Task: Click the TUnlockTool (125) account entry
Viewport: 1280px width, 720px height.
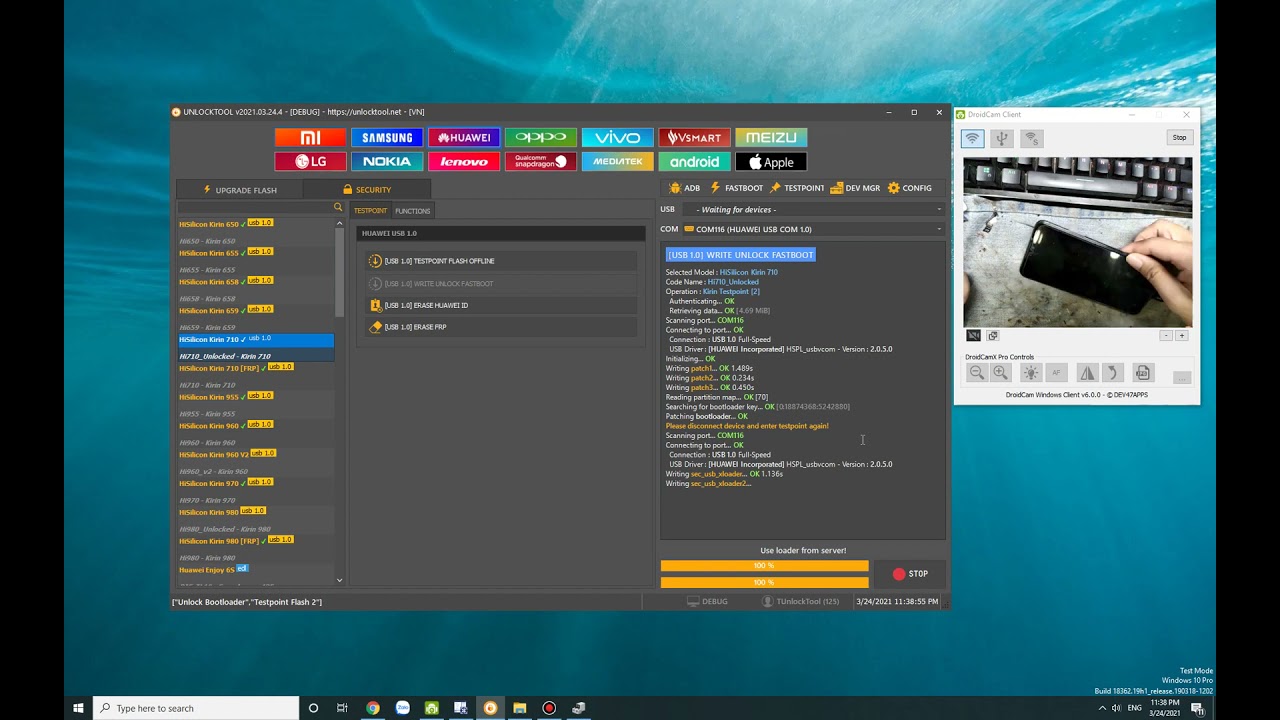Action: 801,602
